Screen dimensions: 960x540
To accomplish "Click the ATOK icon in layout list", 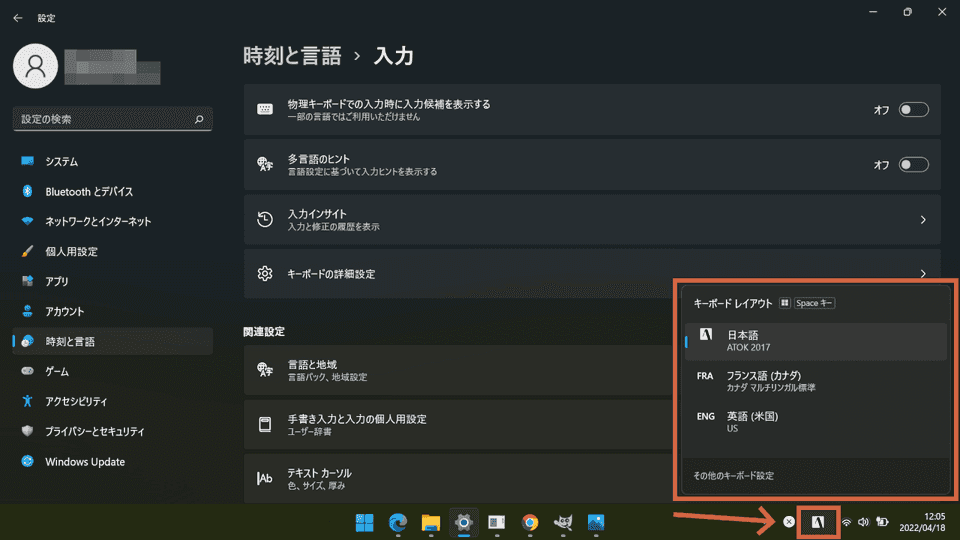I will click(x=706, y=334).
